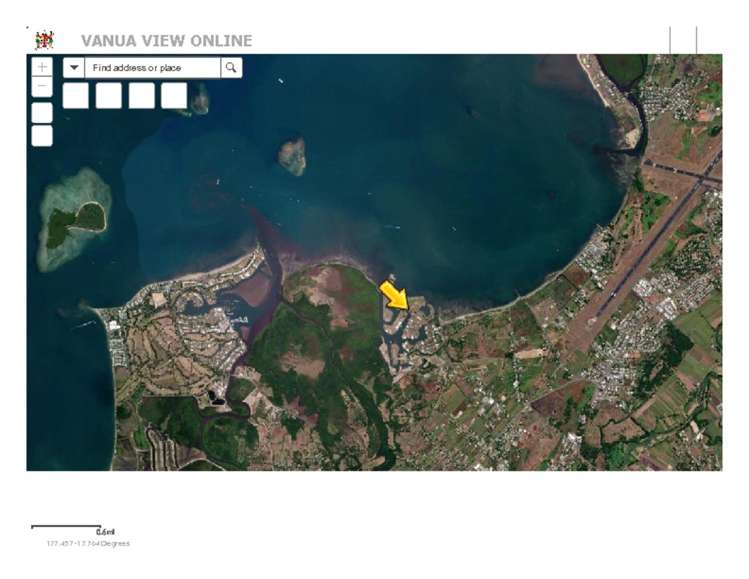Click the small island in the middle of the bay

[x=292, y=156]
